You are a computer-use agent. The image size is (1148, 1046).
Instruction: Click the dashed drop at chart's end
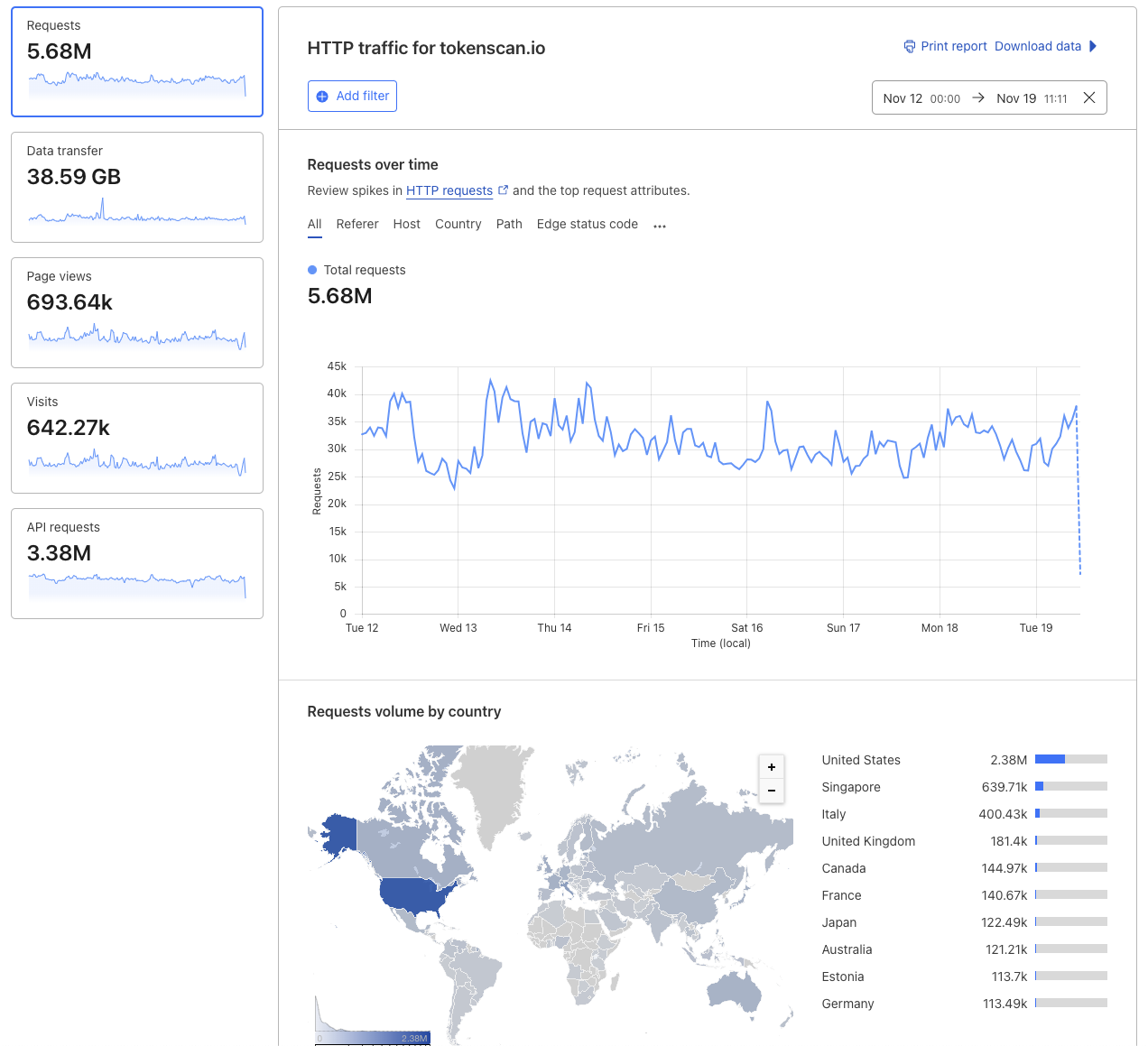tap(1079, 492)
